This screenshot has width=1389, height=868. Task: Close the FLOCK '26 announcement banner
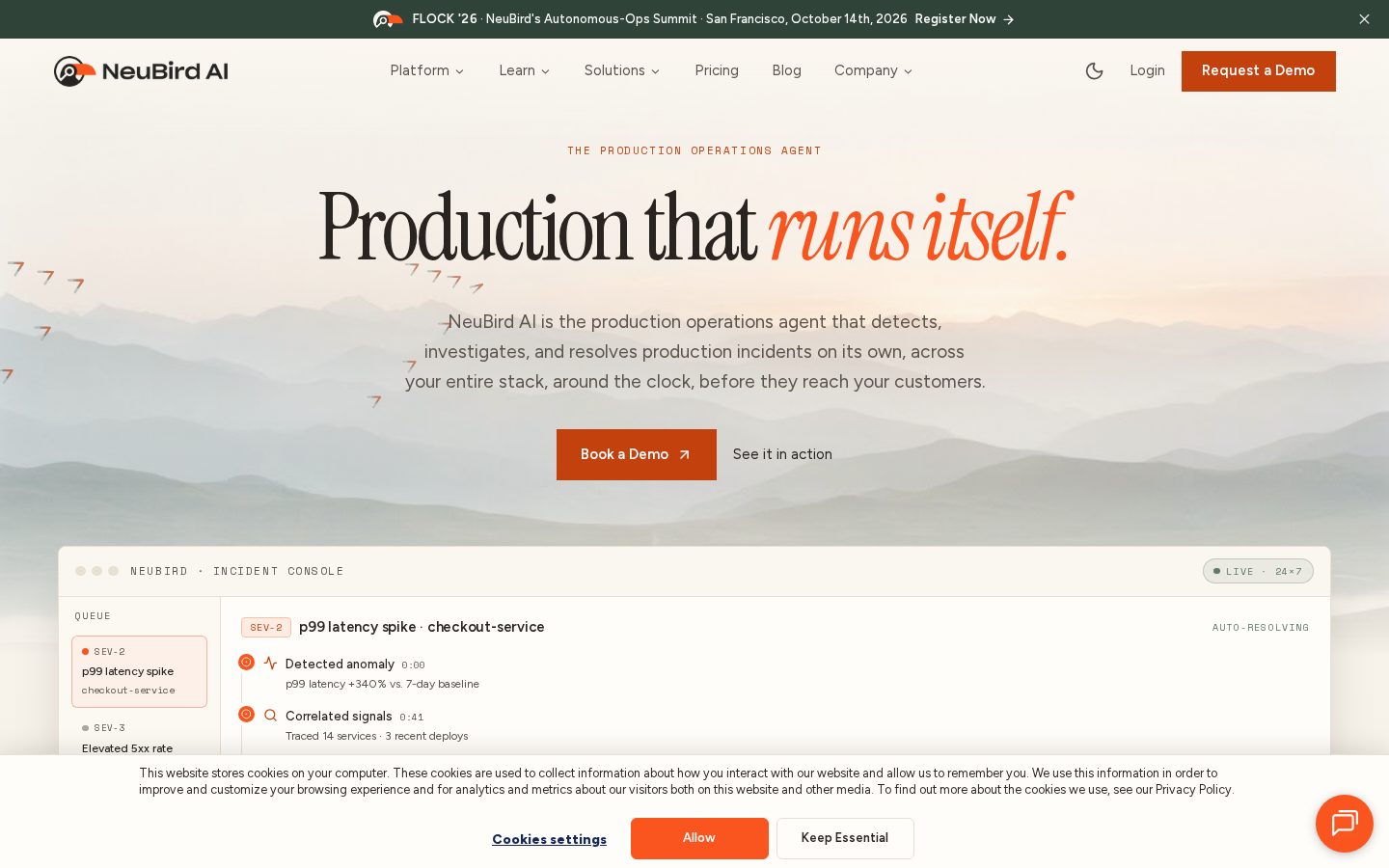point(1364,19)
